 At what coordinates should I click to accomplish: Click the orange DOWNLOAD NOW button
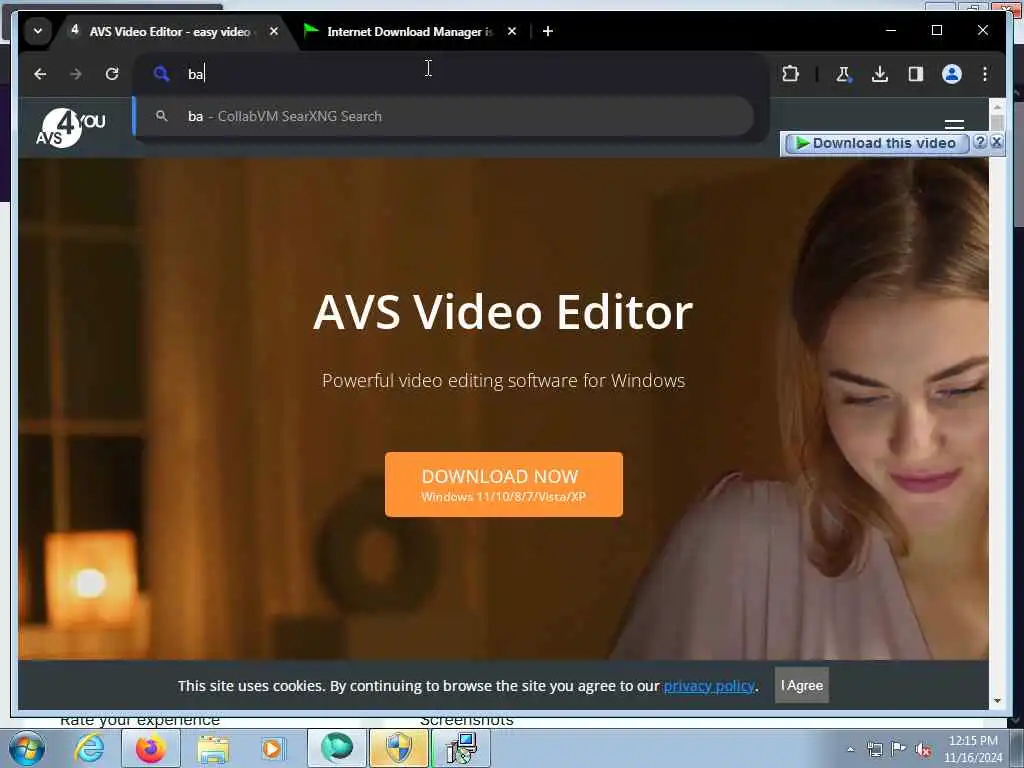[x=504, y=485]
